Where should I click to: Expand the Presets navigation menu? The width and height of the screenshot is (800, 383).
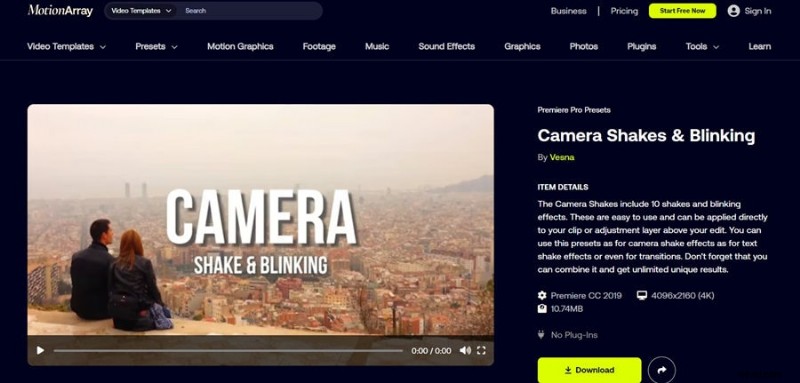point(156,46)
